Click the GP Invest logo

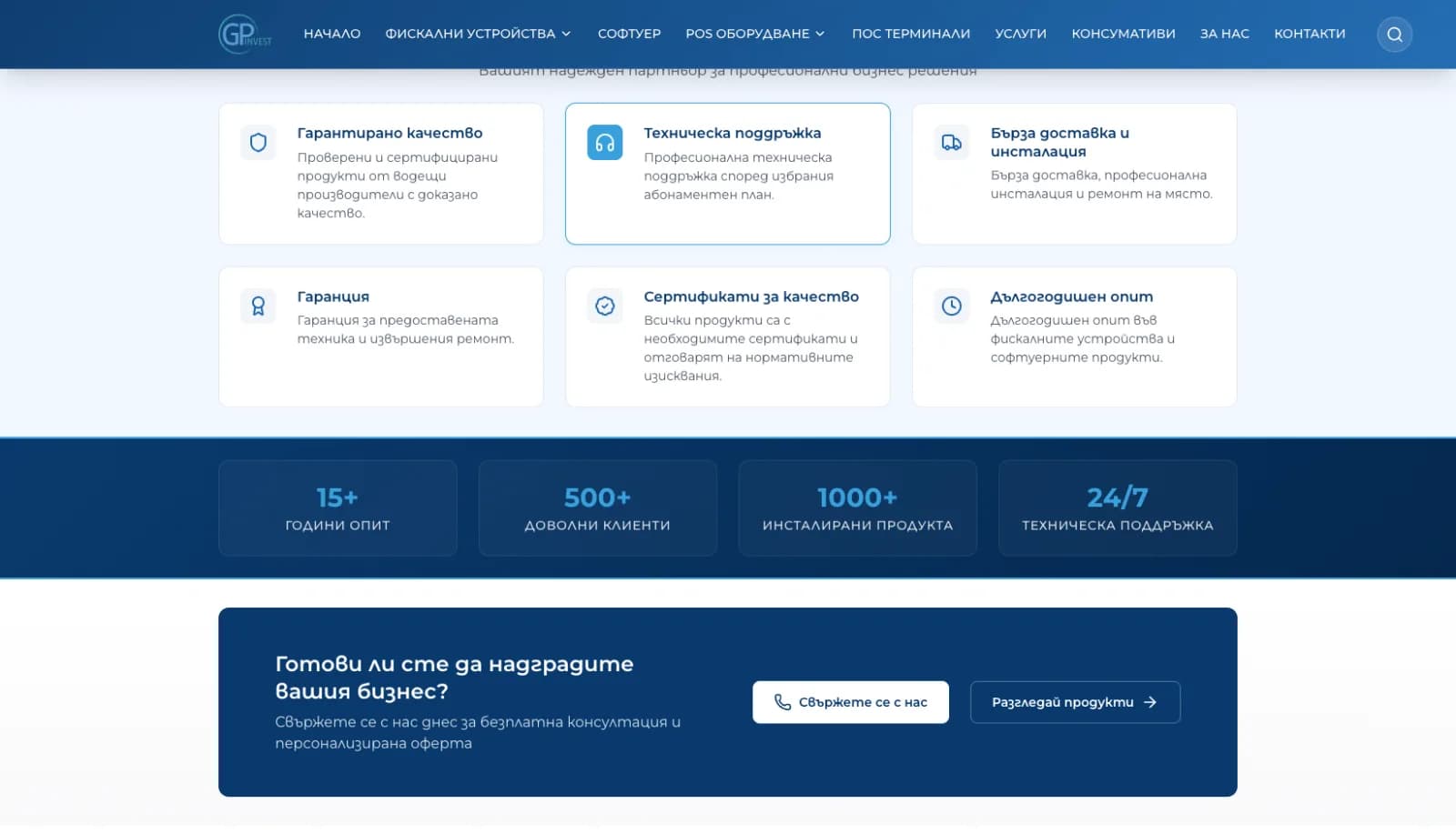click(x=245, y=35)
